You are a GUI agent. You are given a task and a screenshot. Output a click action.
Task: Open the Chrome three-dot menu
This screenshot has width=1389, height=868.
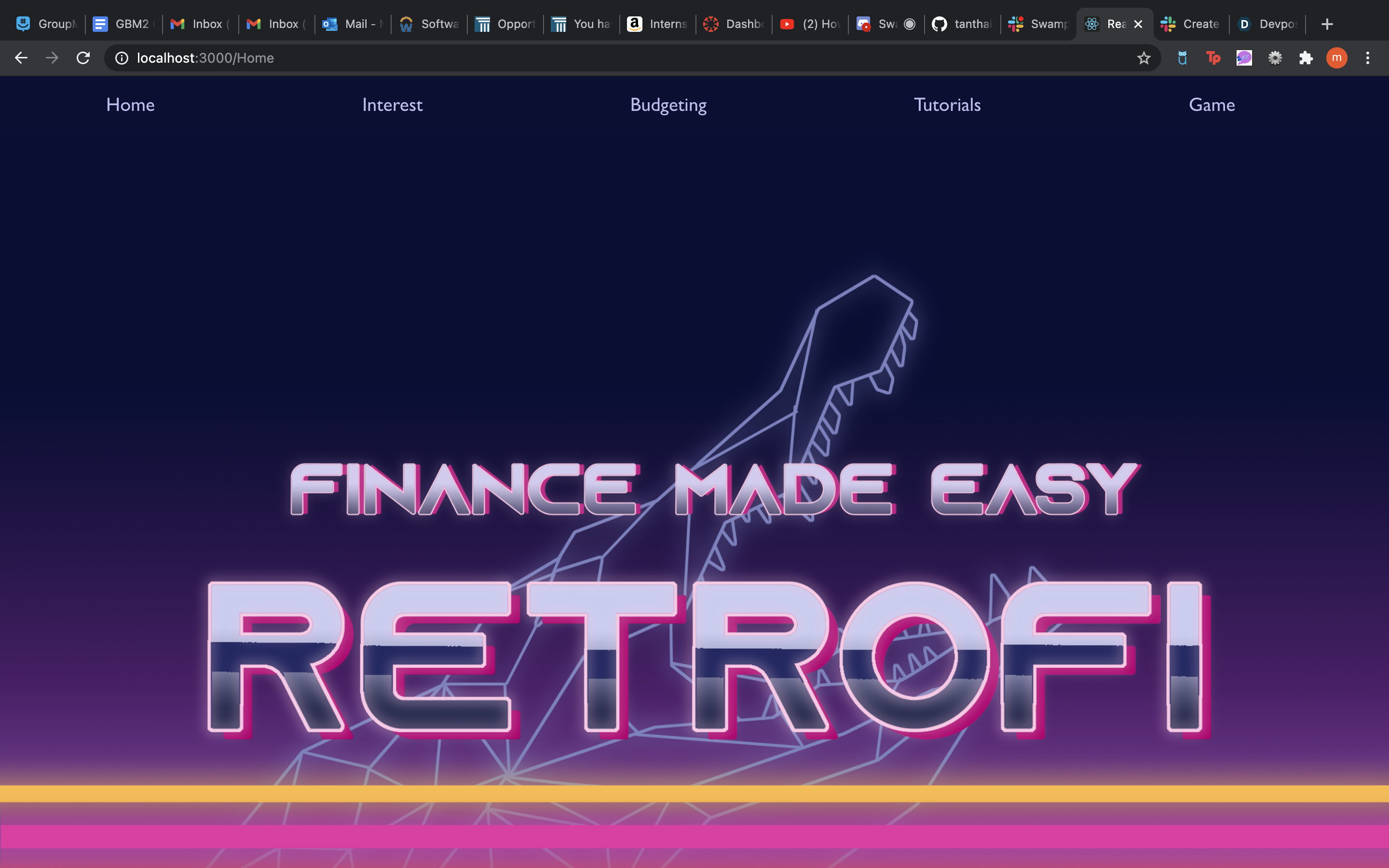(1368, 58)
